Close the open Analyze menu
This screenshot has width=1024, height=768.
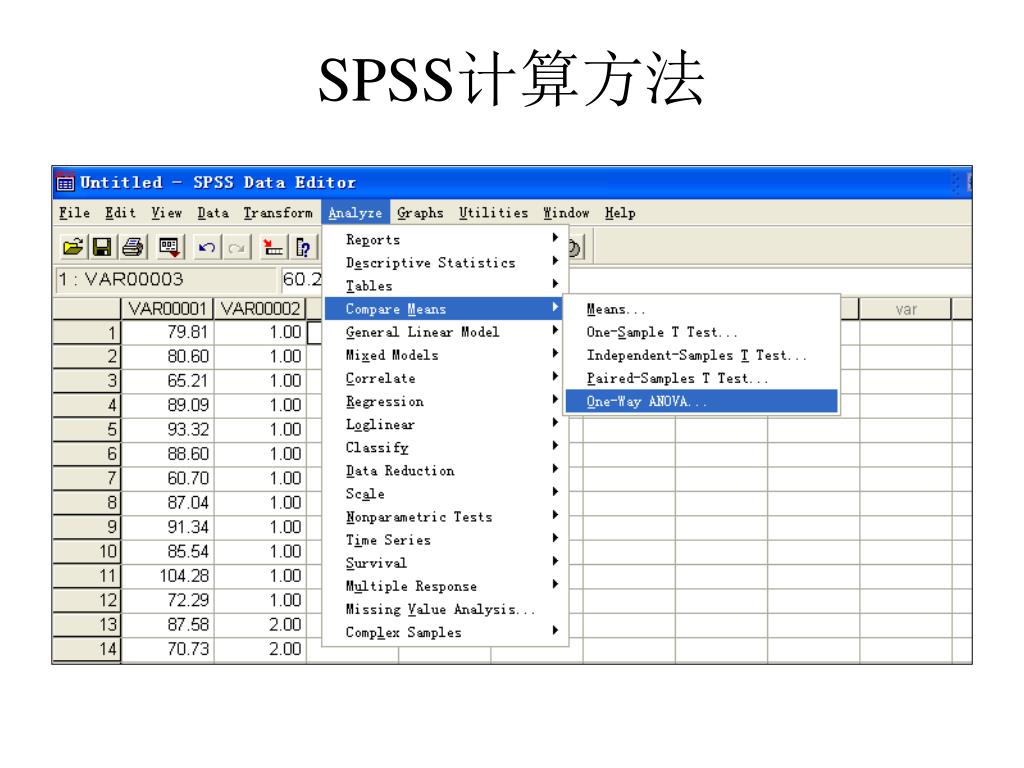pyautogui.click(x=355, y=213)
